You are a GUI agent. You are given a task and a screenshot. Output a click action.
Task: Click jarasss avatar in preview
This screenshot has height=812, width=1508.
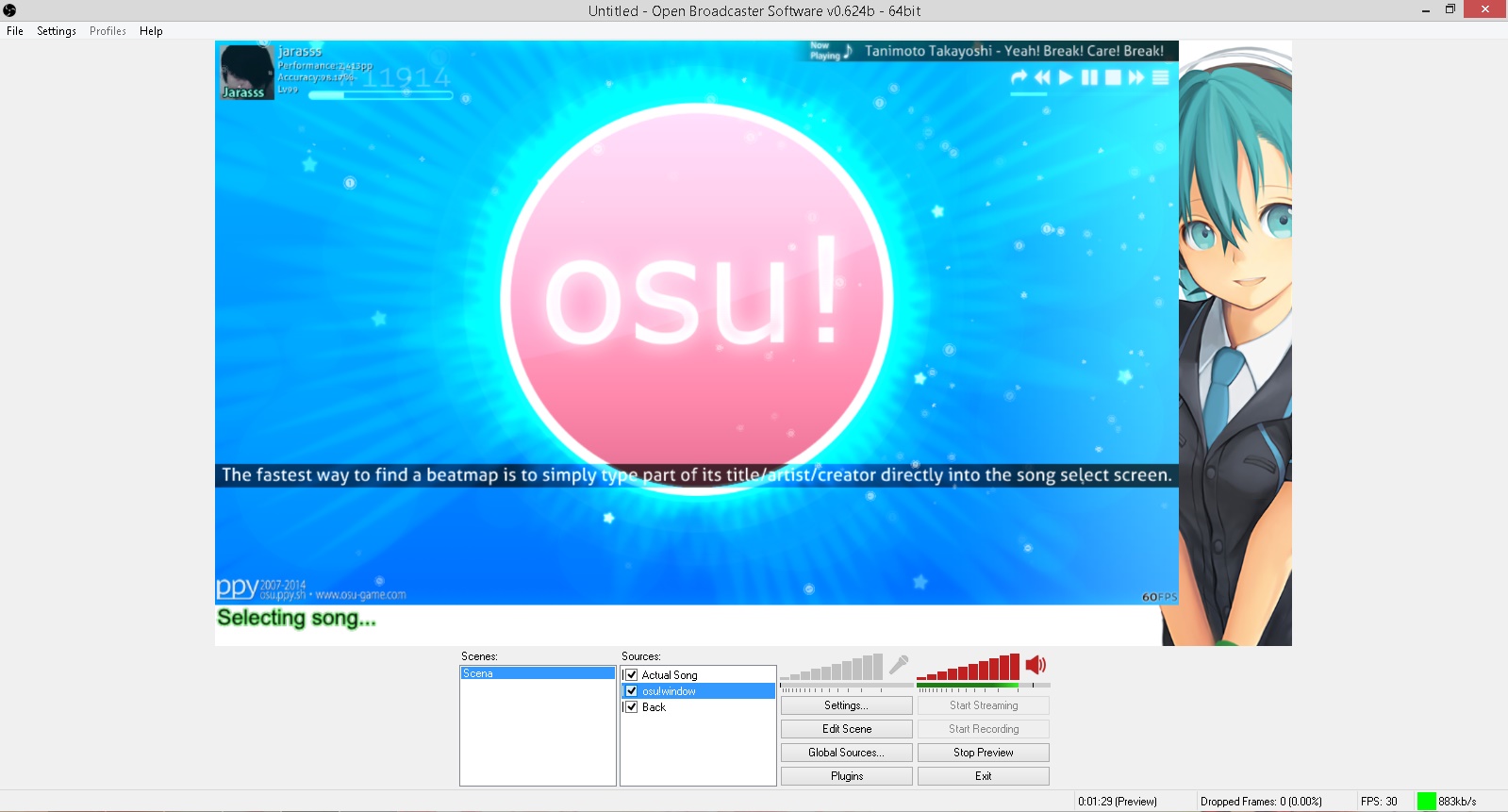coord(246,71)
